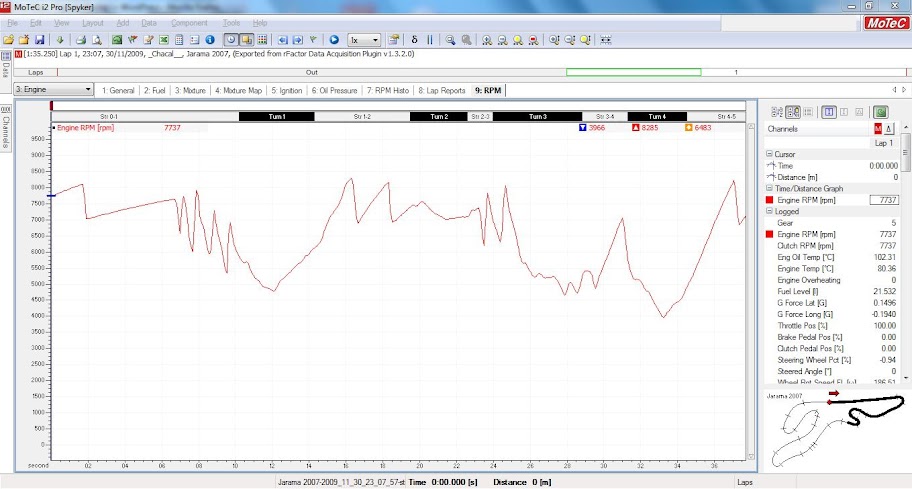The width and height of the screenshot is (912, 489).
Task: Click the maximum value 8285 marker
Action: click(645, 128)
